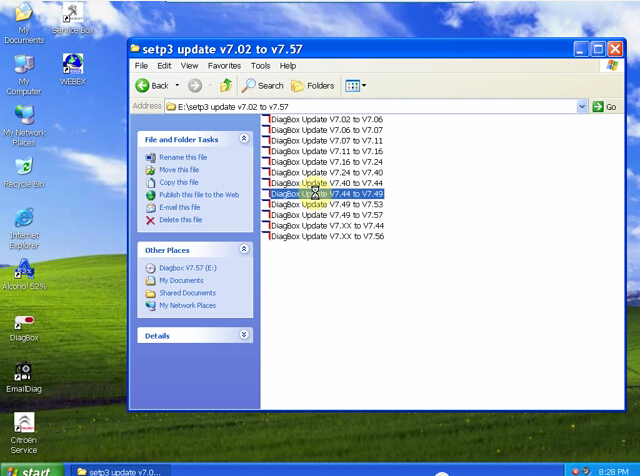Click Move this file link
The height and width of the screenshot is (476, 640).
click(x=179, y=170)
